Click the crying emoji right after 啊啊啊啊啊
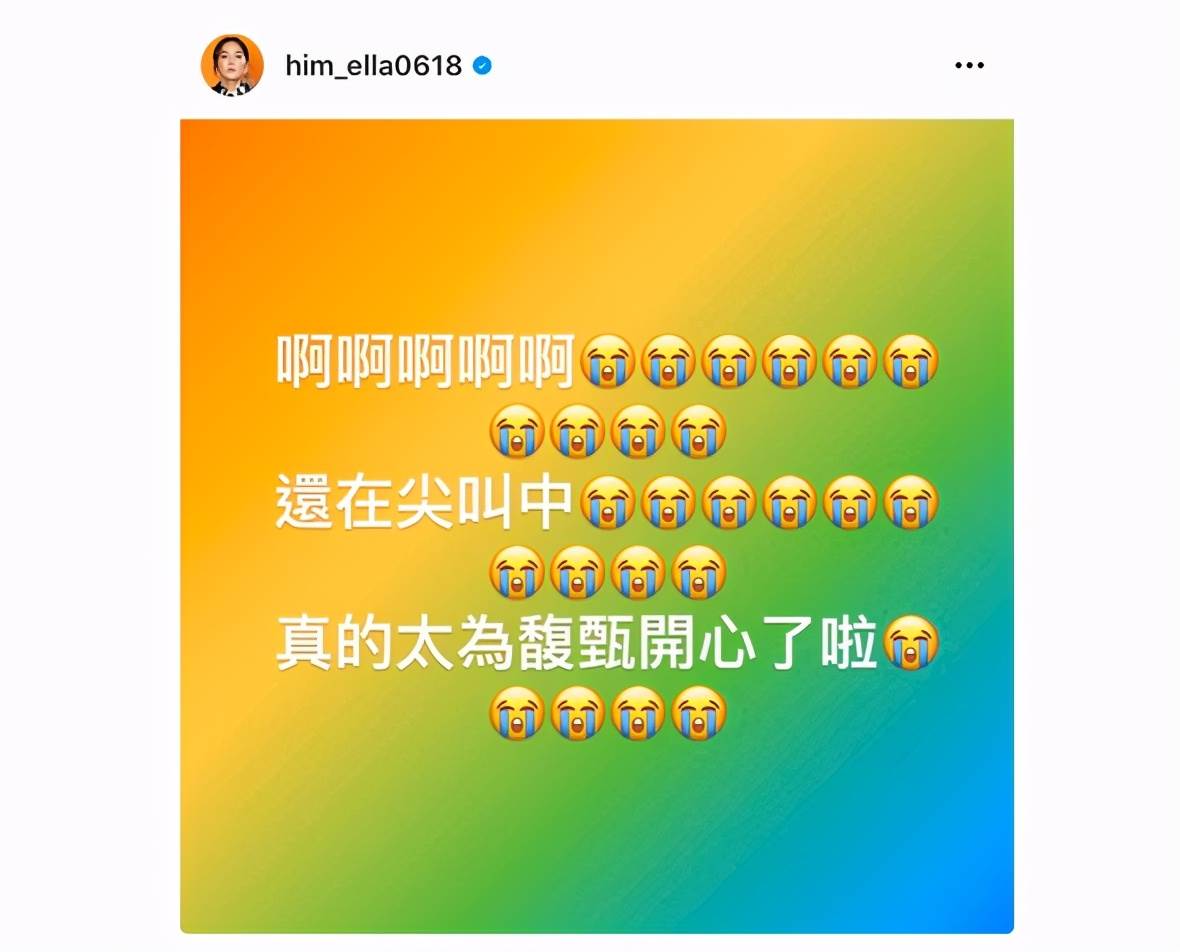Viewport: 1180px width, 952px height. (608, 361)
